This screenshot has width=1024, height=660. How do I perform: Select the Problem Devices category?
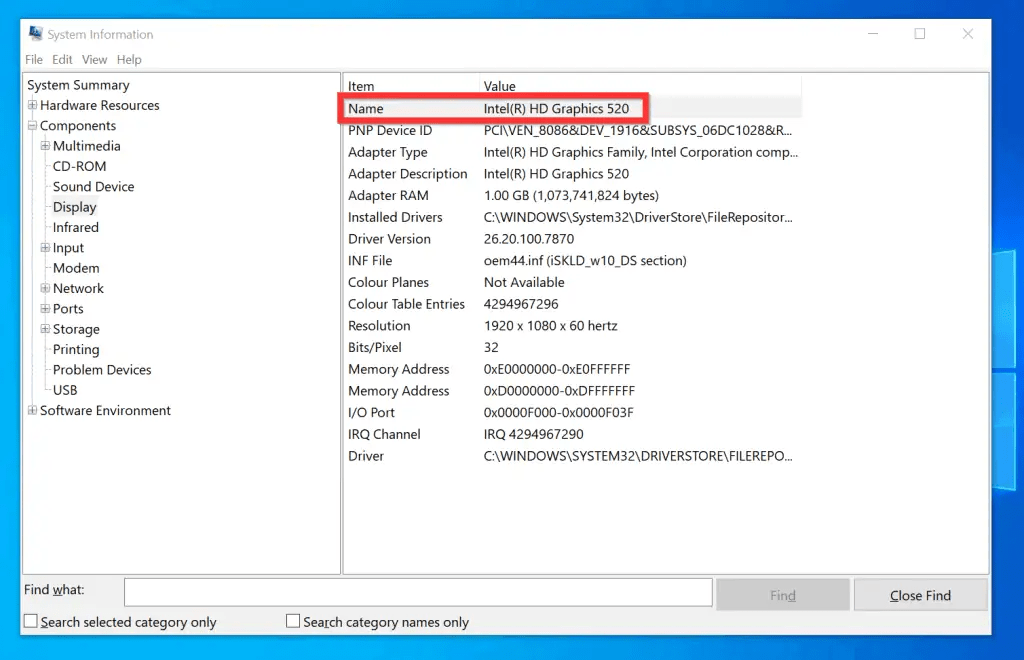(102, 370)
